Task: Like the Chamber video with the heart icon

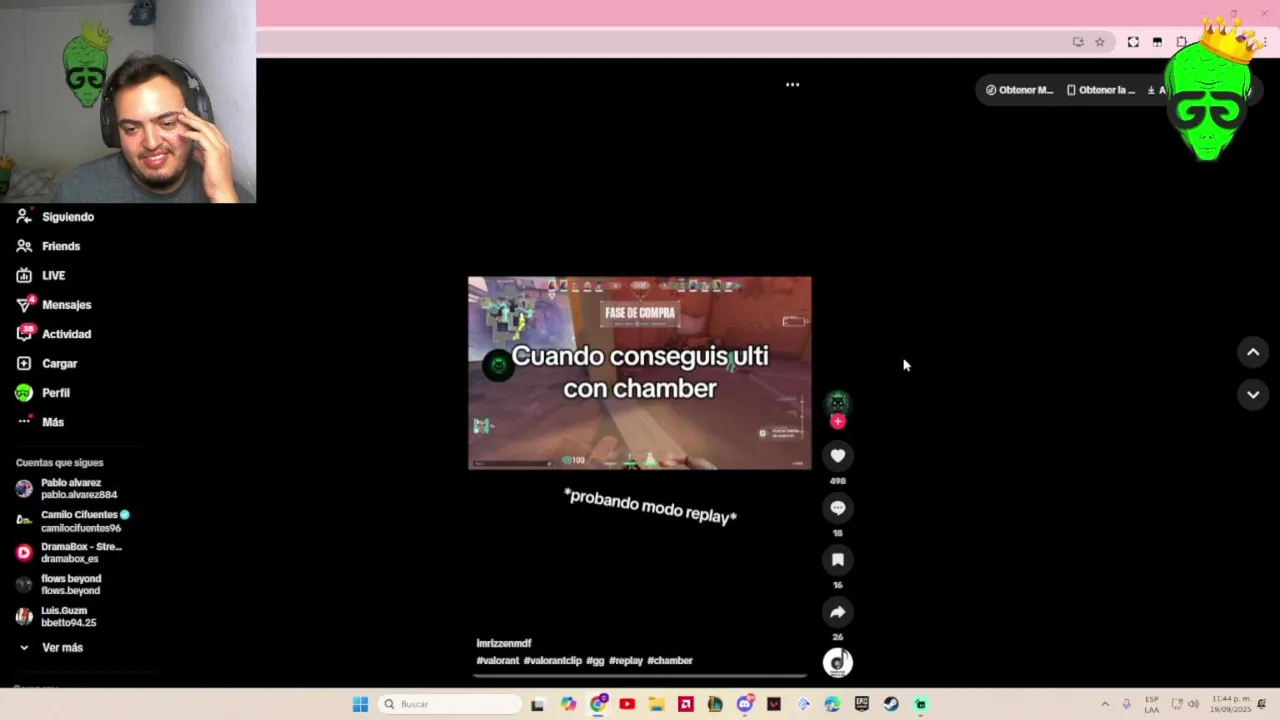Action: coord(838,456)
